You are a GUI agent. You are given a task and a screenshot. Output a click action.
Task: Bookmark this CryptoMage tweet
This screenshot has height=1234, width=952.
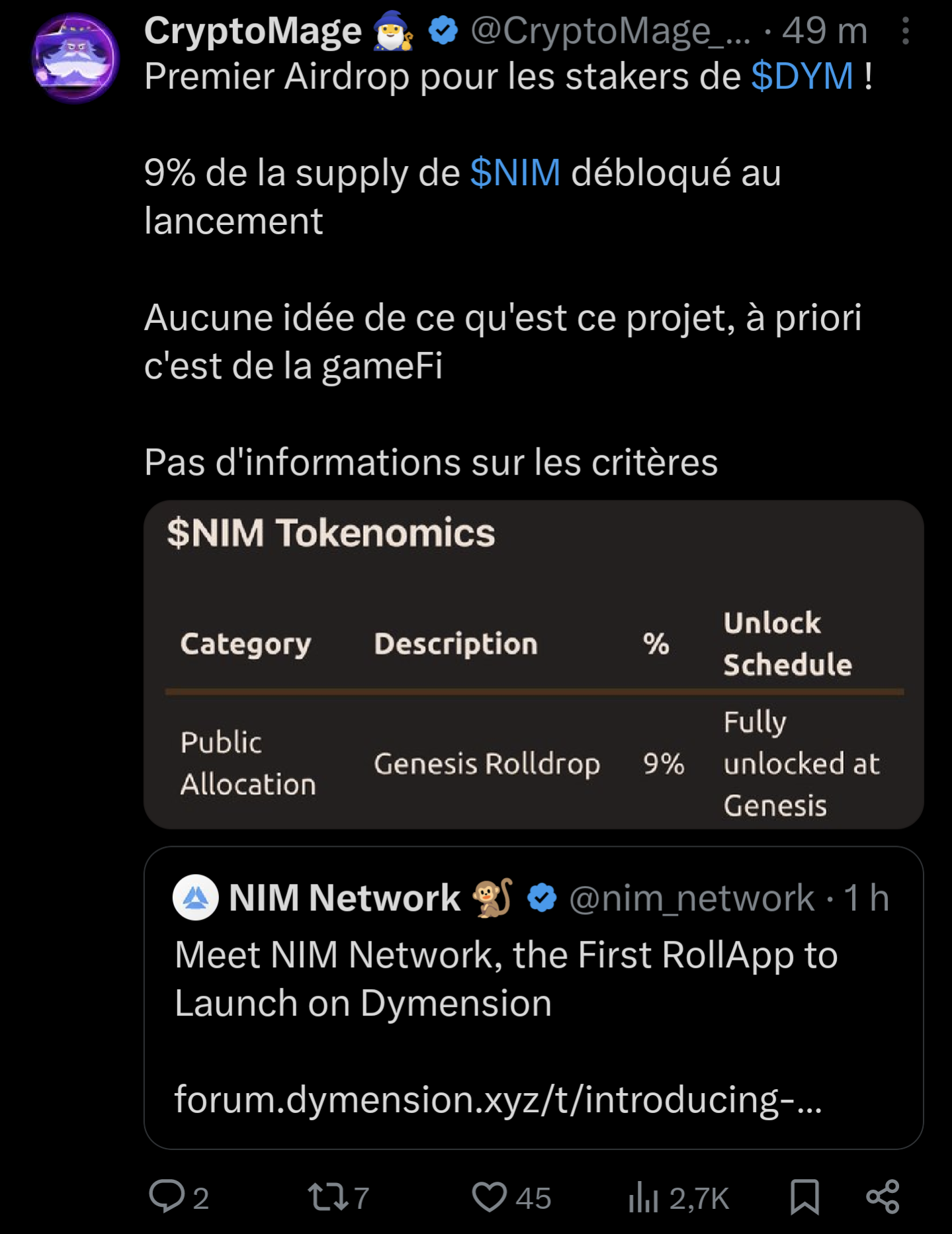pyautogui.click(x=804, y=1196)
